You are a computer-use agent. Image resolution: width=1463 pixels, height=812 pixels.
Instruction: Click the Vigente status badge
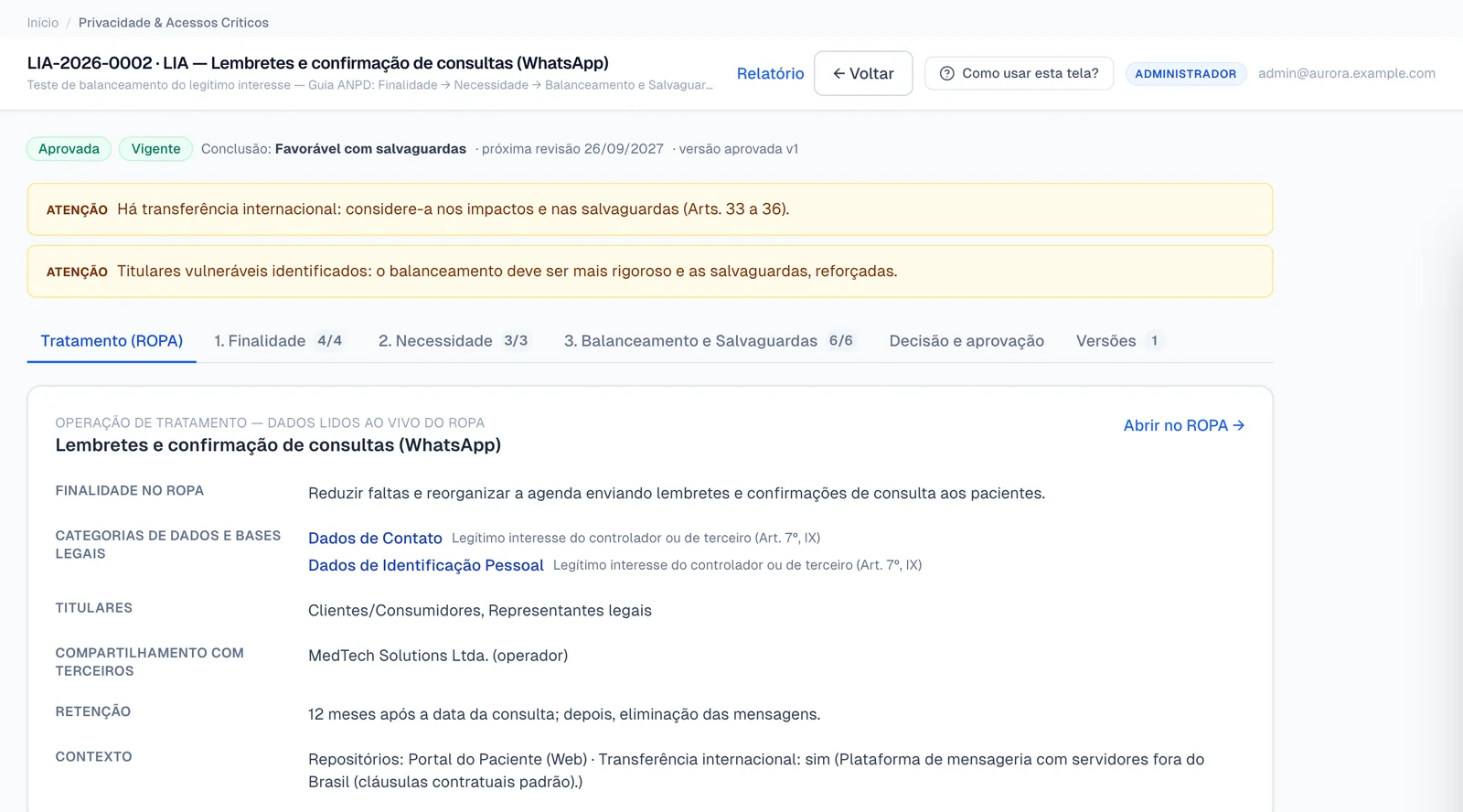tap(155, 149)
